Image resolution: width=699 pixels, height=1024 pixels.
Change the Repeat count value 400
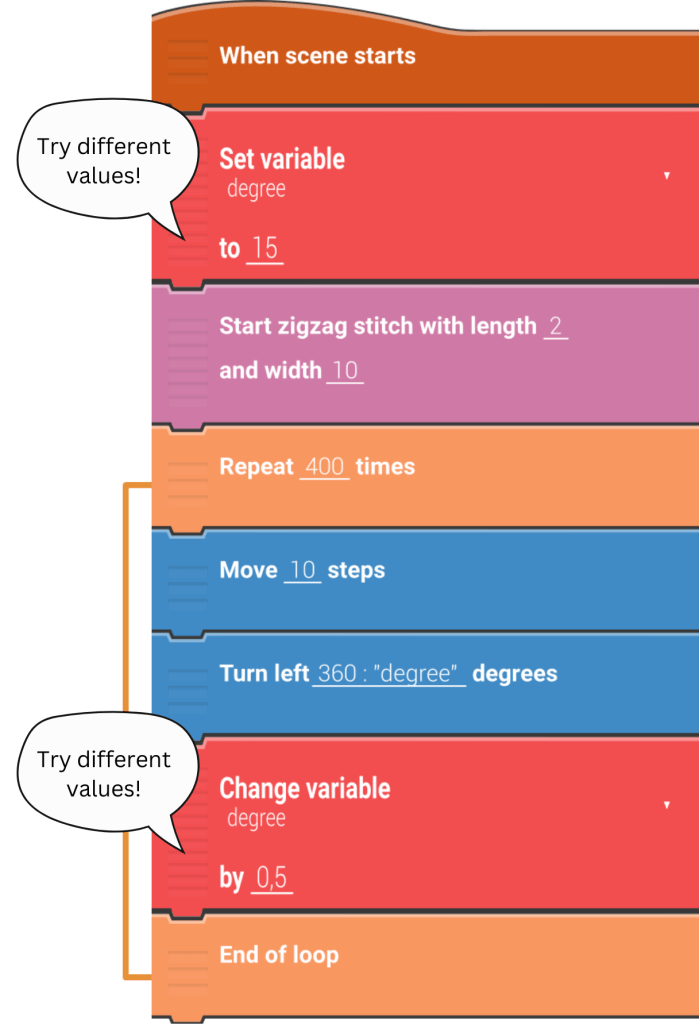click(325, 467)
